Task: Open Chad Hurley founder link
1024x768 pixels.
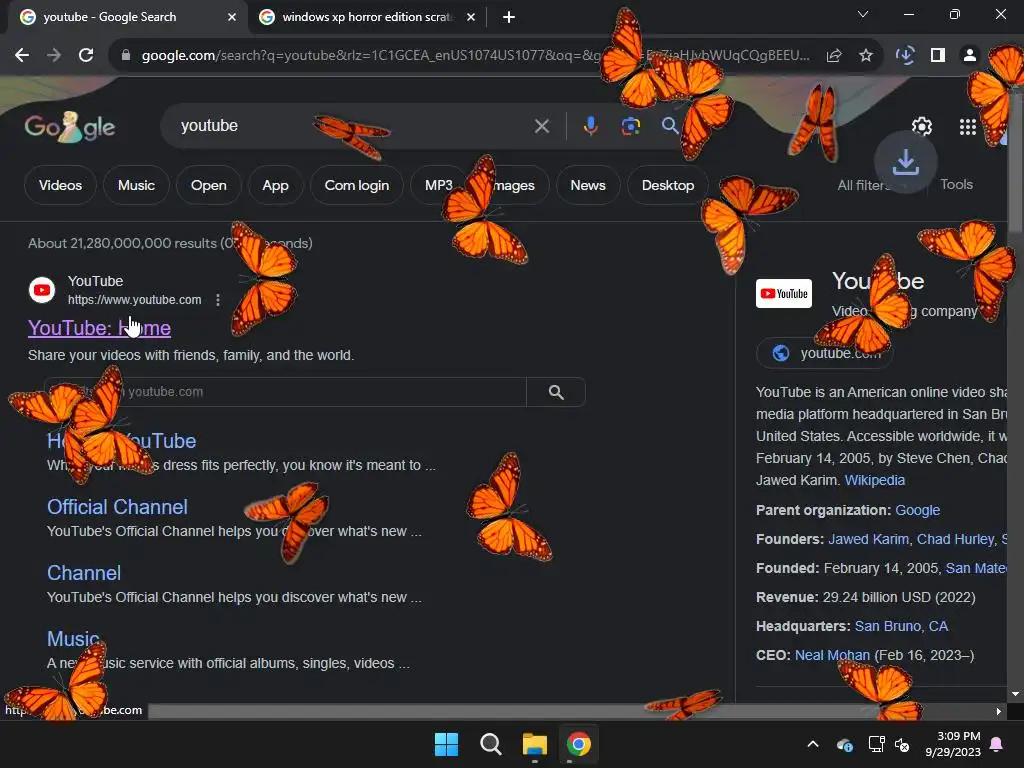Action: [x=955, y=539]
